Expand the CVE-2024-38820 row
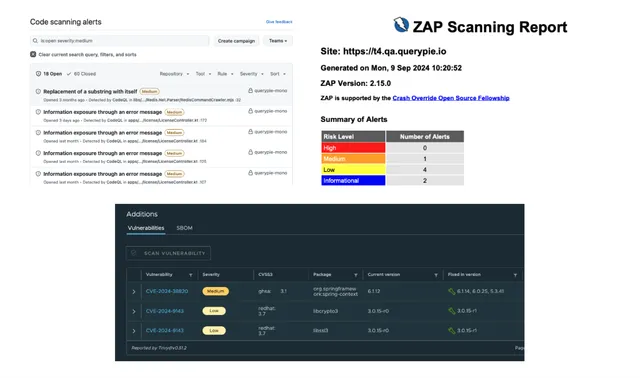The height and width of the screenshot is (378, 640). tap(134, 291)
